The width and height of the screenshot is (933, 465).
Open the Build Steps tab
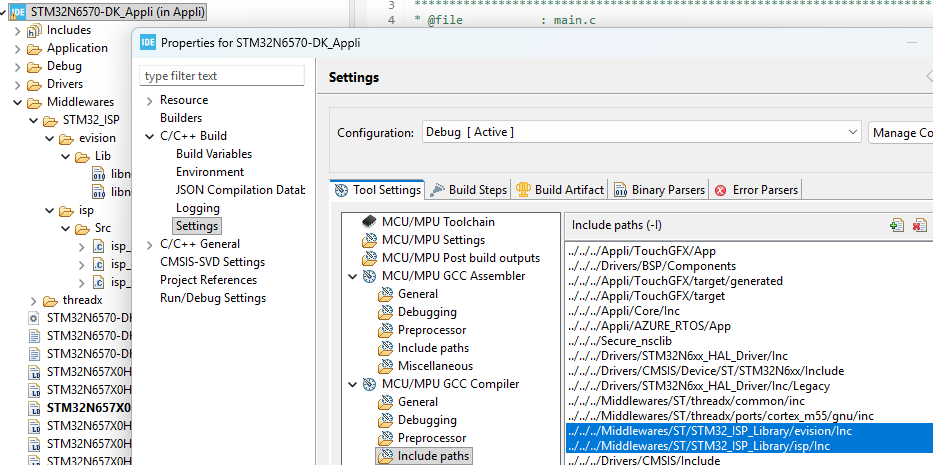click(469, 189)
